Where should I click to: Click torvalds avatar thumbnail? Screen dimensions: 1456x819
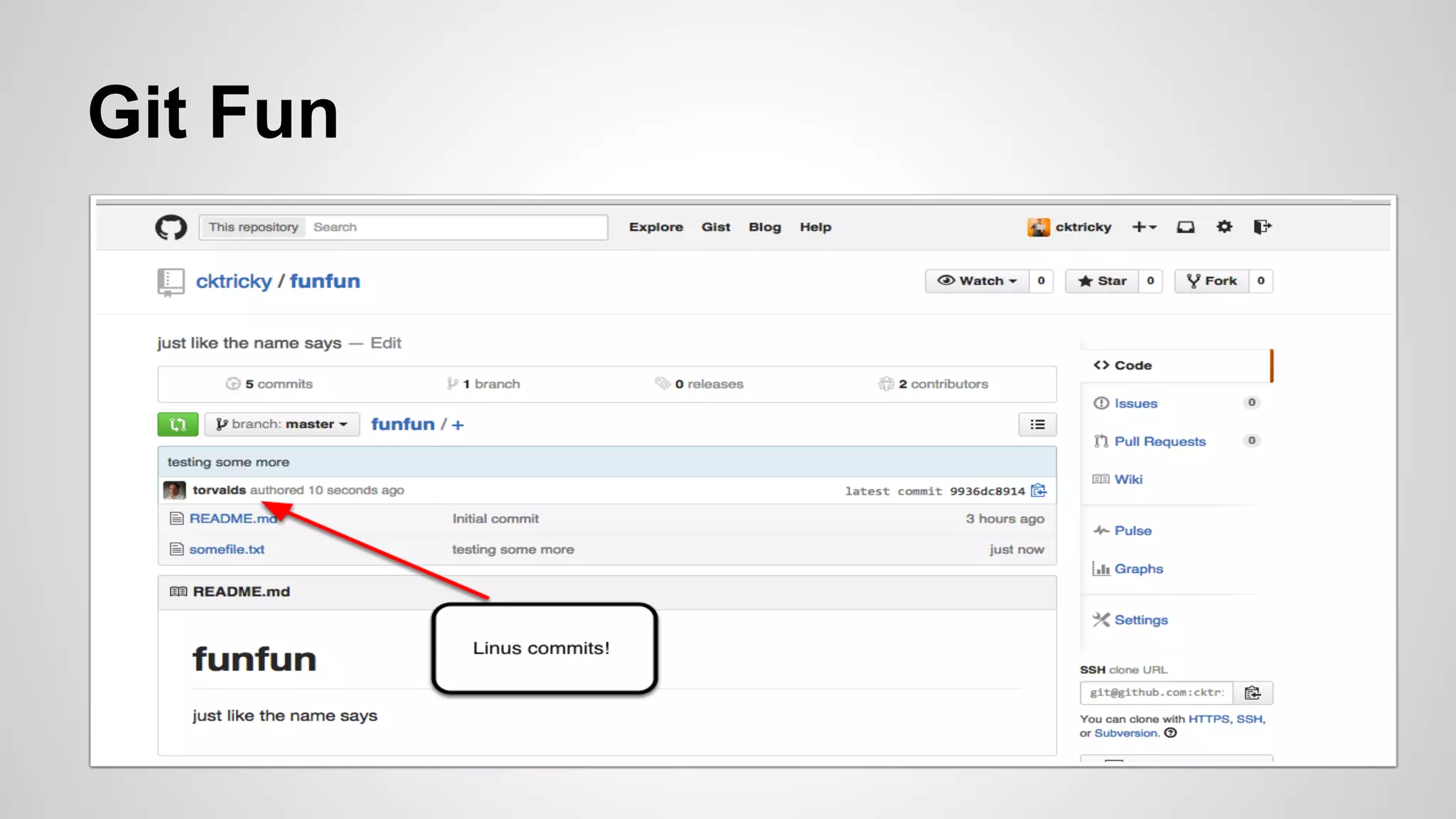coord(174,491)
